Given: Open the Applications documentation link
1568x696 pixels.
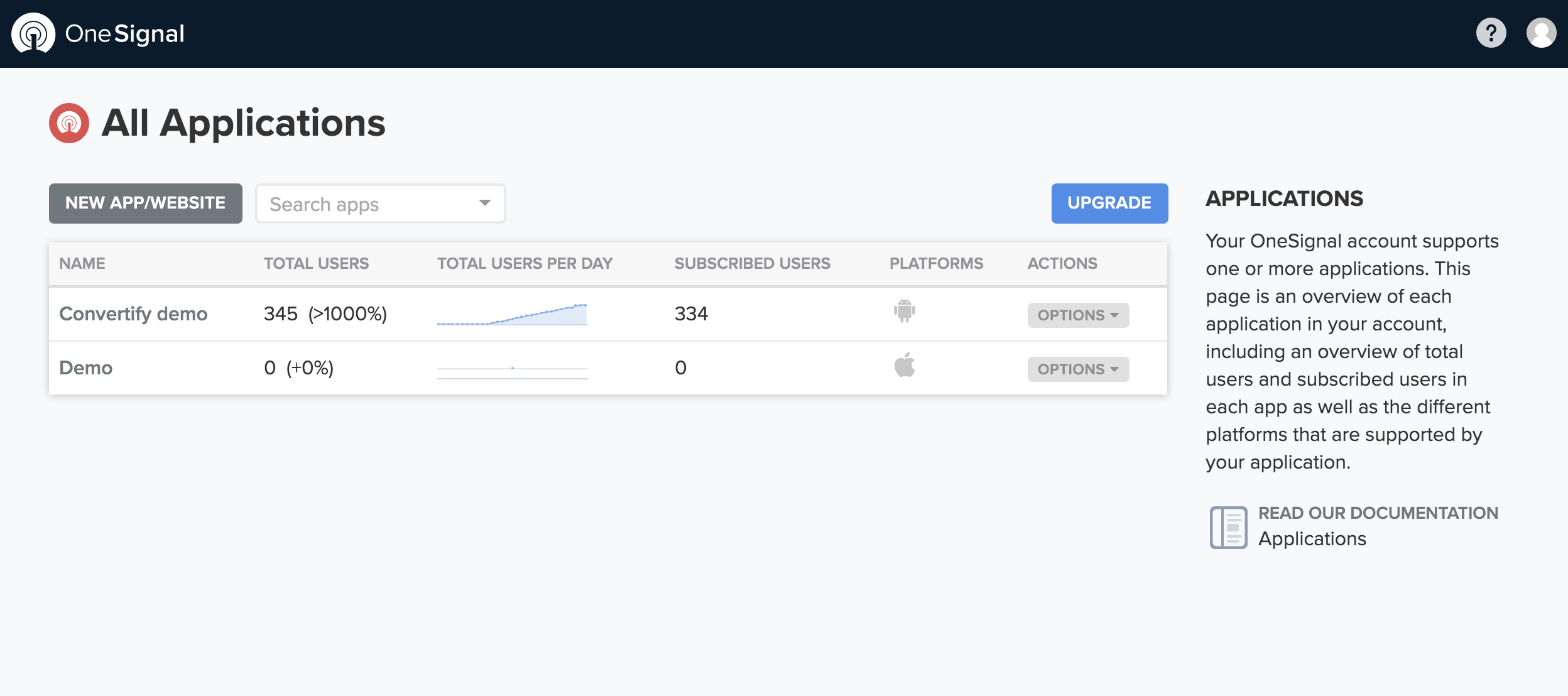Looking at the screenshot, I should point(1312,539).
